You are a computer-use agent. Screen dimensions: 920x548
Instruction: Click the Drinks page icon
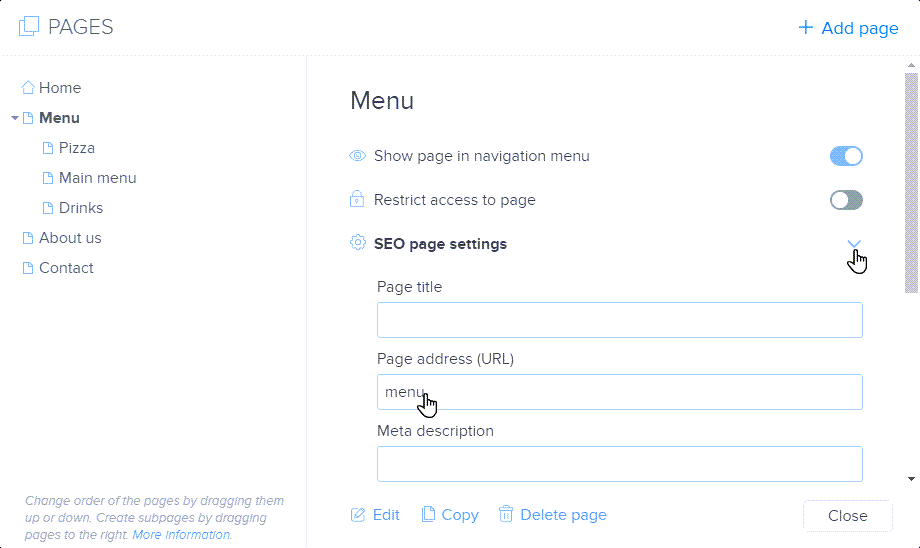pos(48,208)
